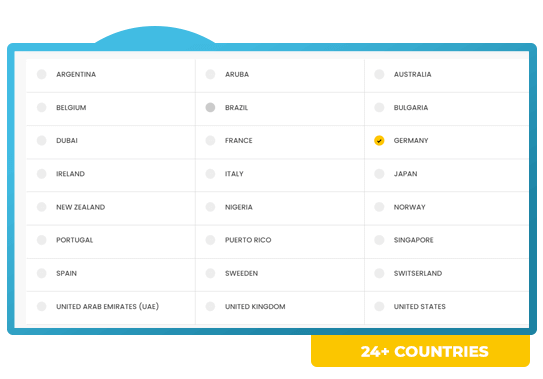The height and width of the screenshot is (379, 543).
Task: Click the United Kingdom label
Action: click(255, 306)
